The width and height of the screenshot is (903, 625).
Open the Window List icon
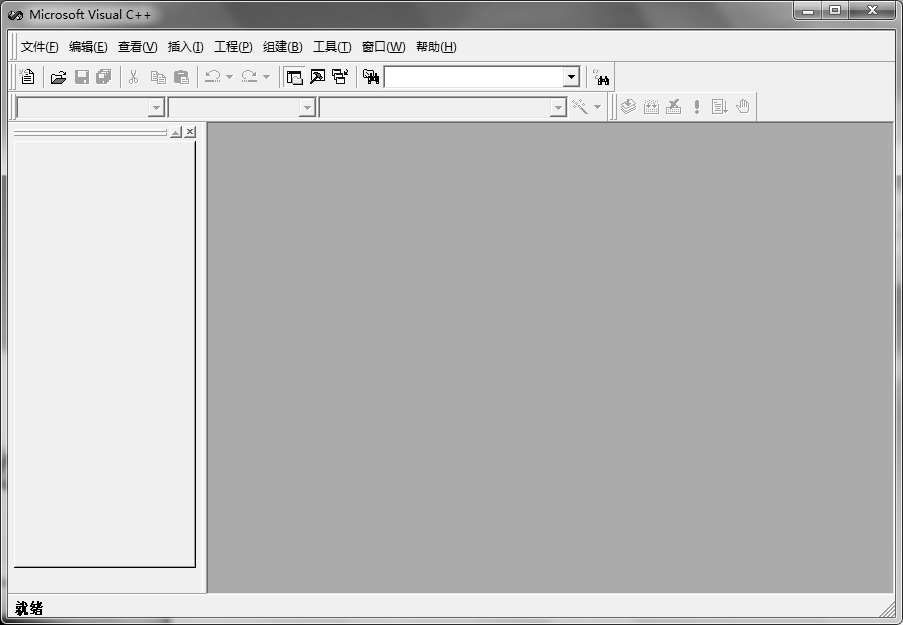(x=340, y=77)
